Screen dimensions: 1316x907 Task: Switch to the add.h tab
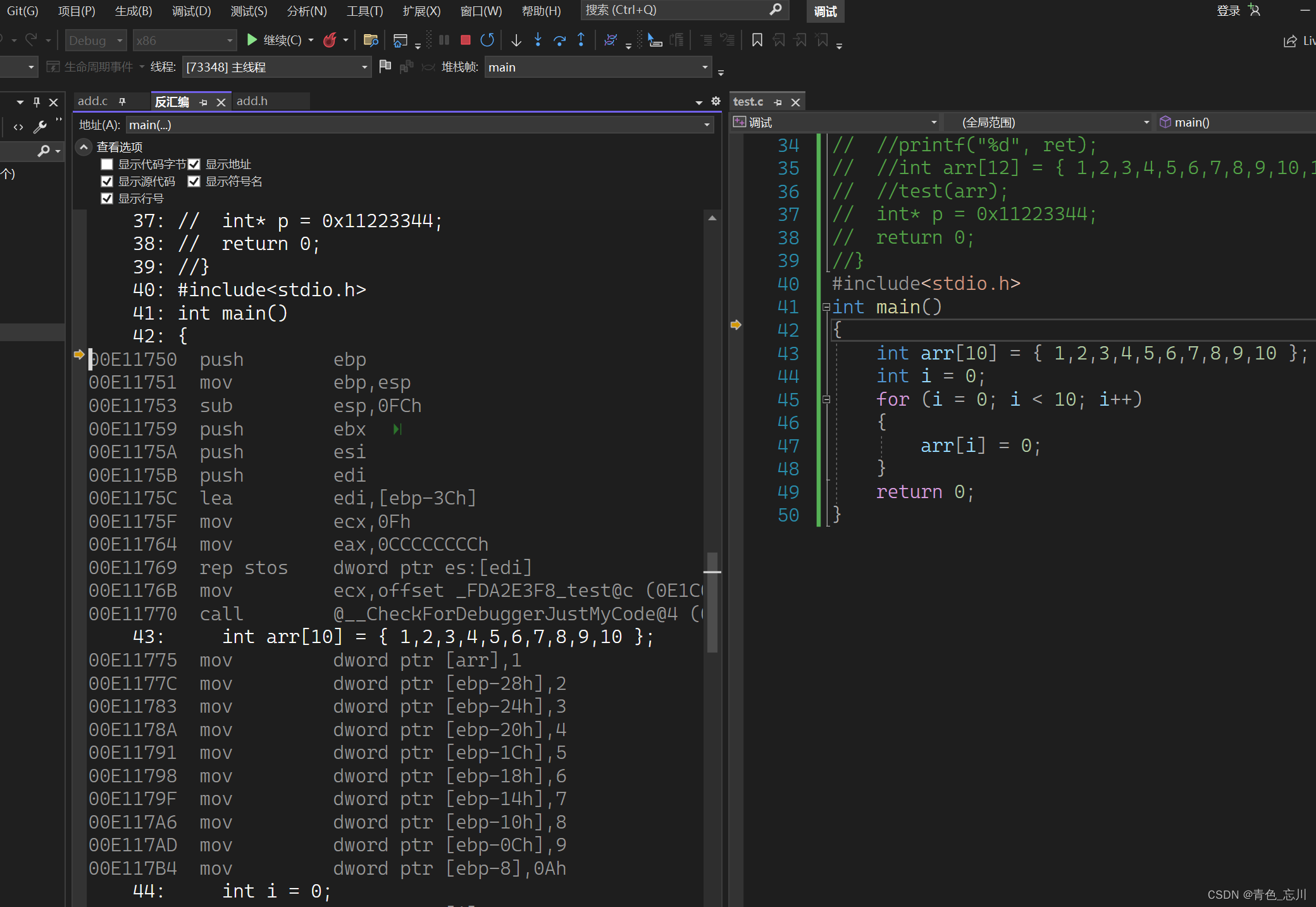pos(252,101)
